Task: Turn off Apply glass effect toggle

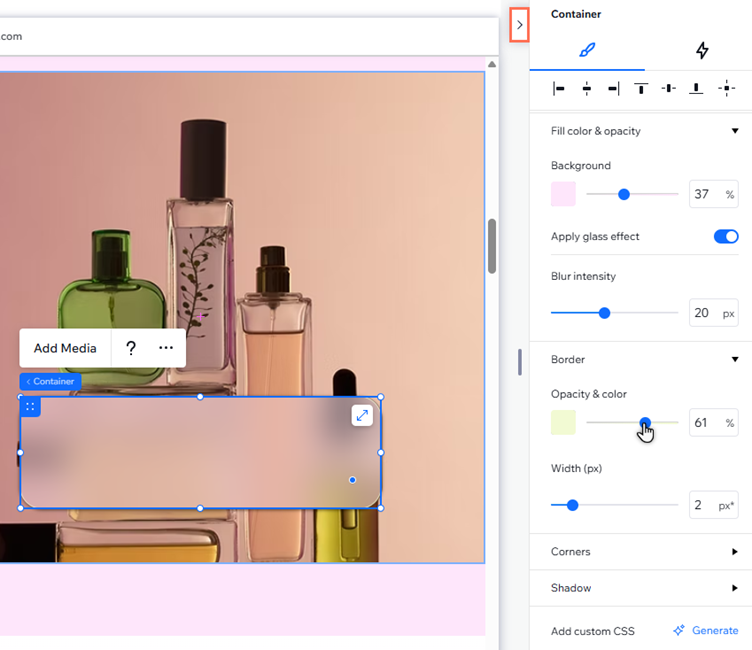Action: (726, 236)
